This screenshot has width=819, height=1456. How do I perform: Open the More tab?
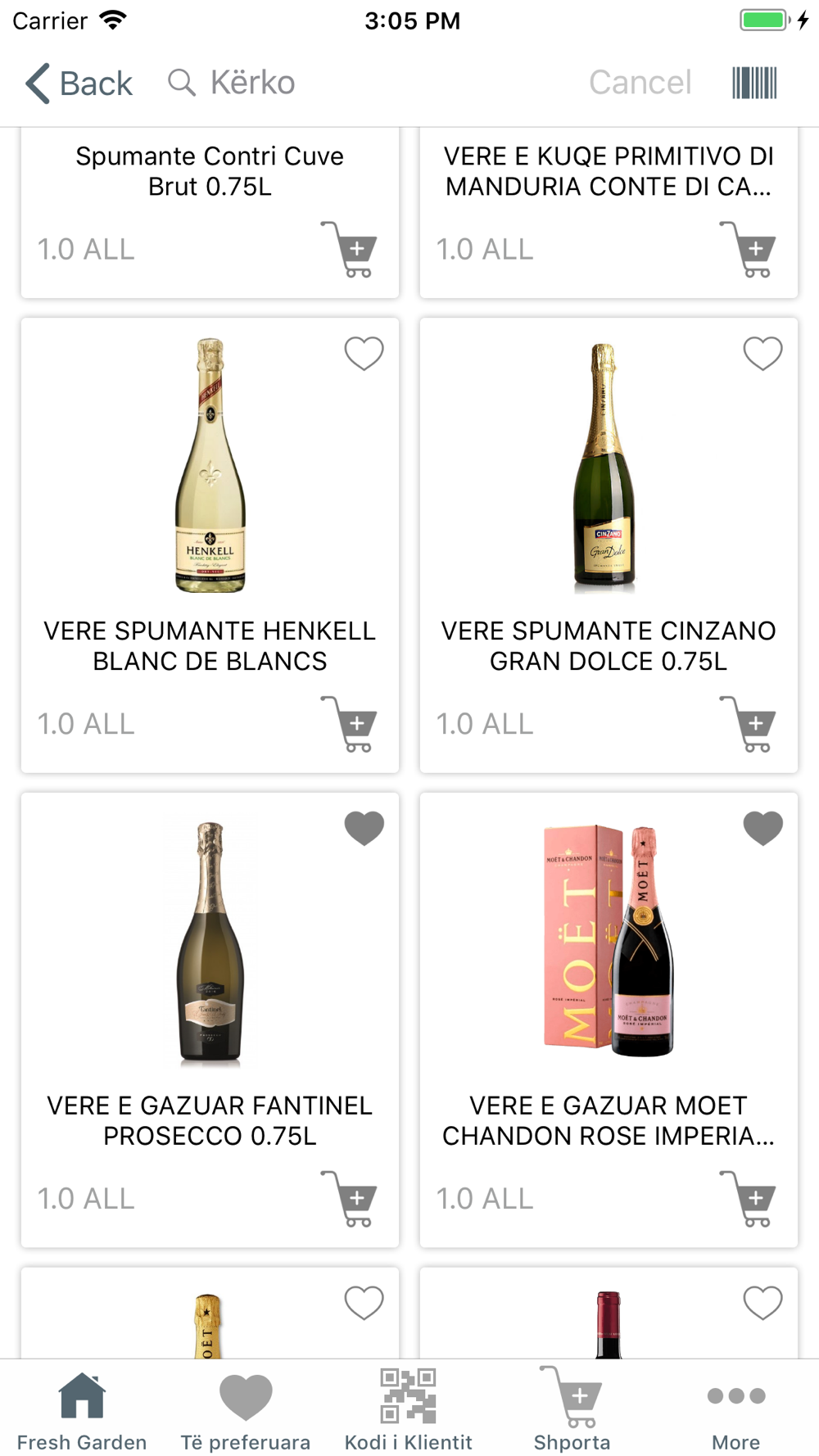[x=735, y=1410]
